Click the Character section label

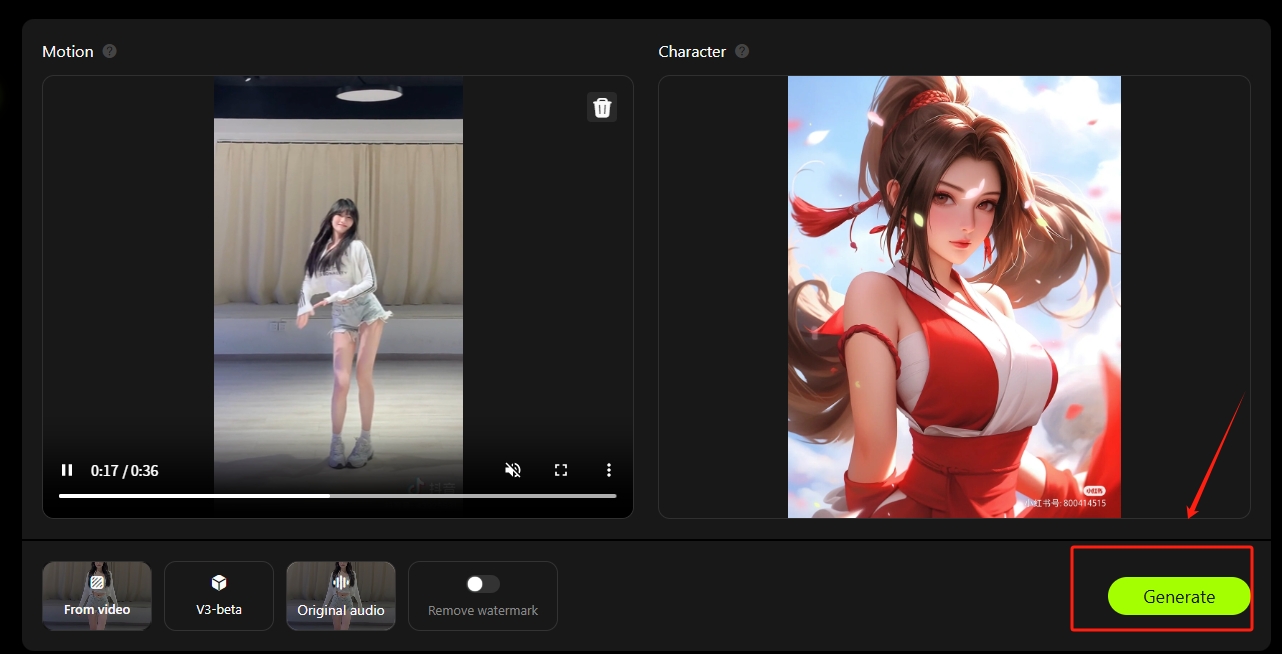692,51
